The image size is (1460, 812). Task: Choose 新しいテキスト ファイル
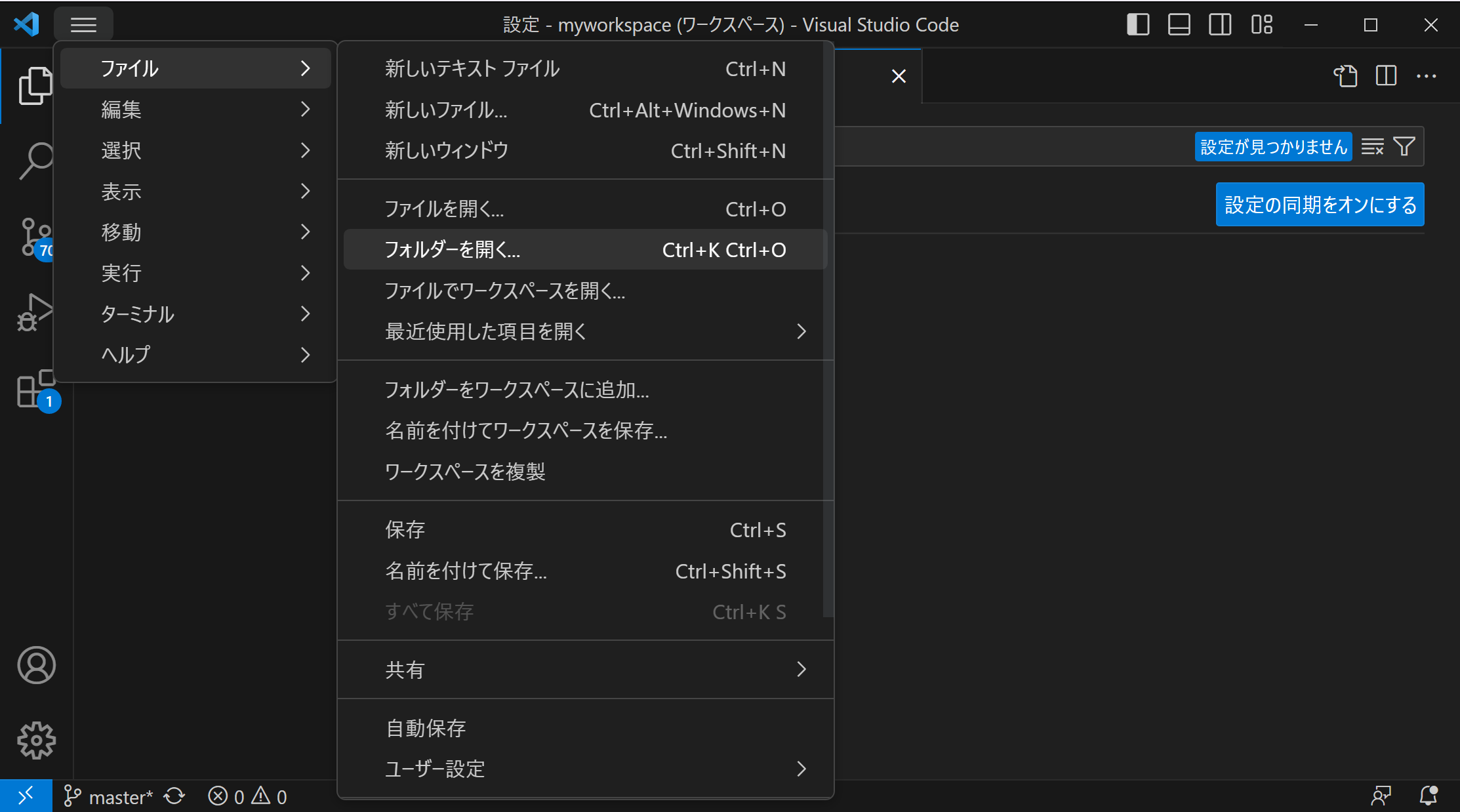[x=585, y=69]
